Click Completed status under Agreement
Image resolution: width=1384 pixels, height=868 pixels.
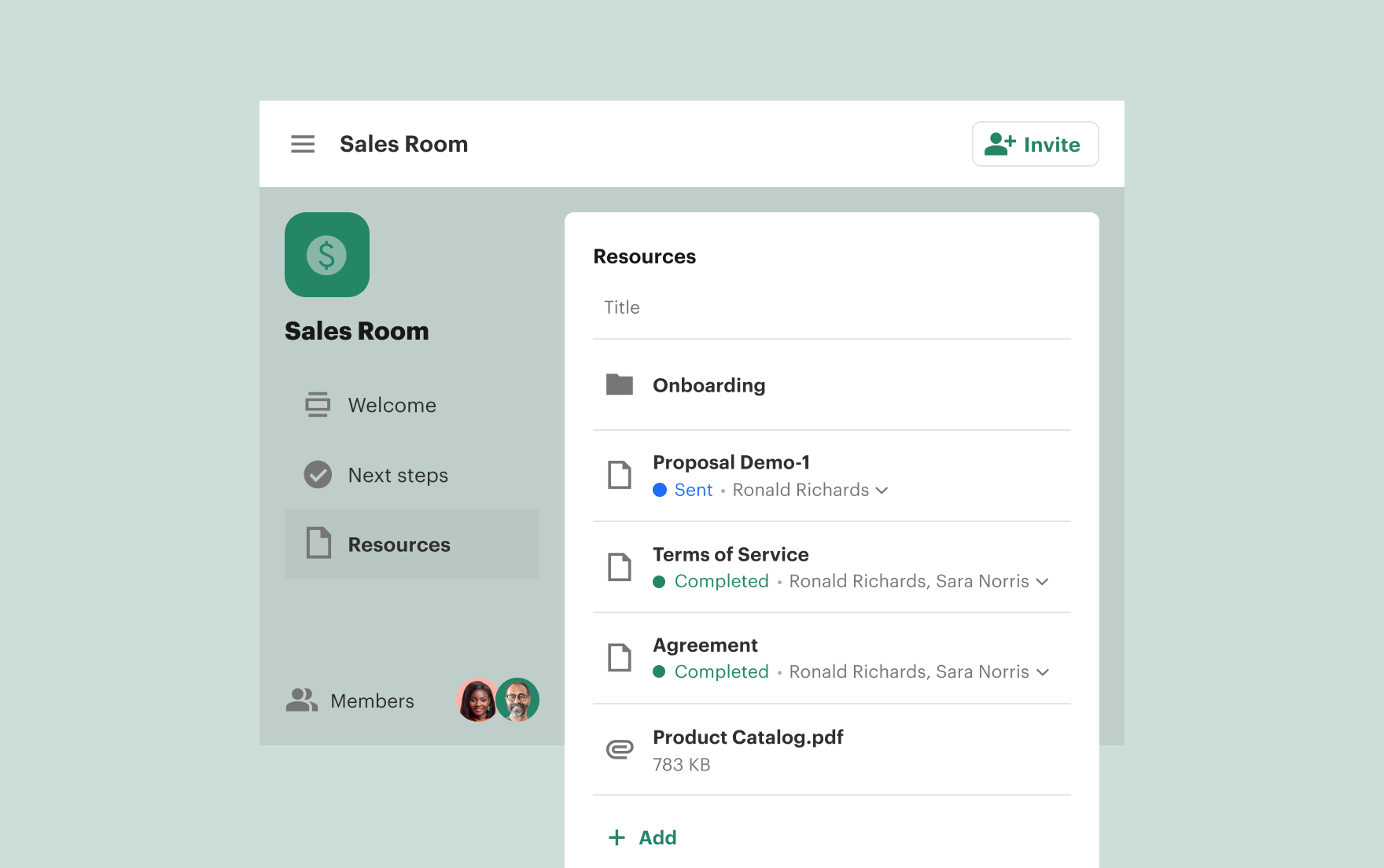pos(722,671)
